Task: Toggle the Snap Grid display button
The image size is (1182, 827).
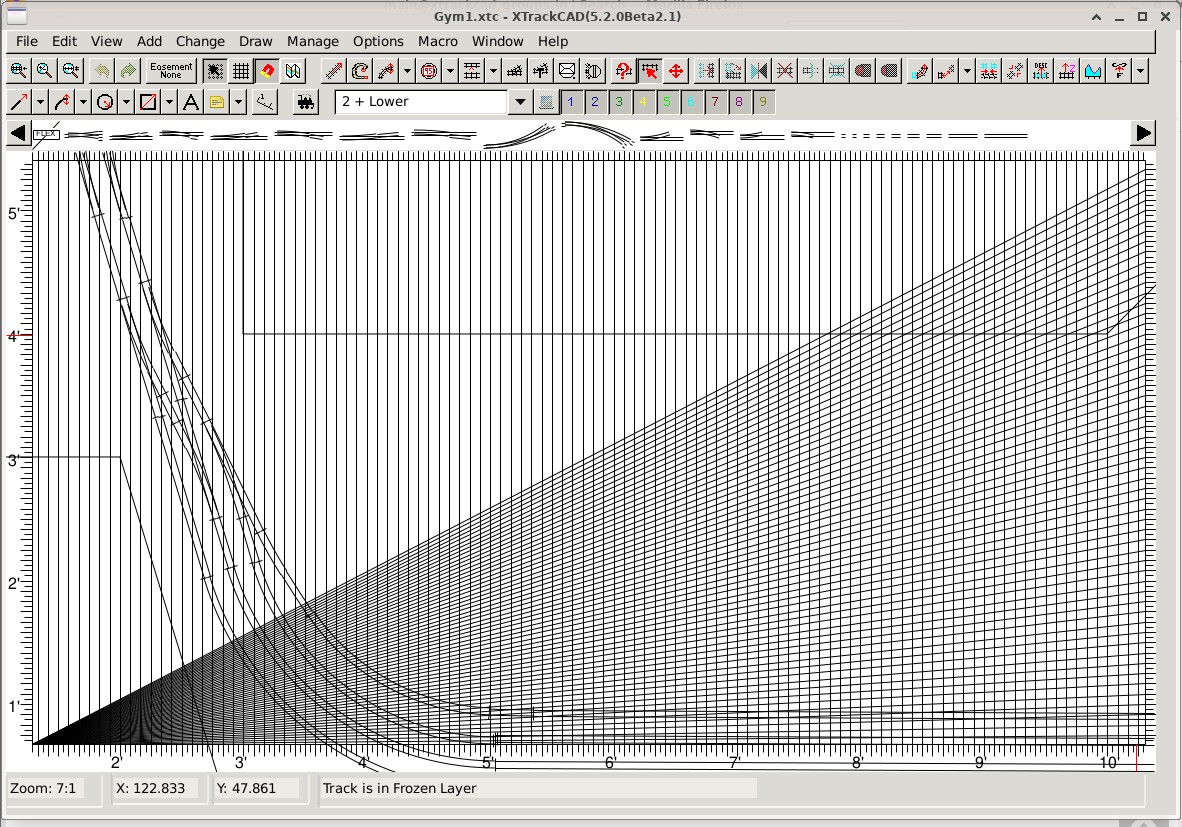Action: pyautogui.click(x=241, y=71)
